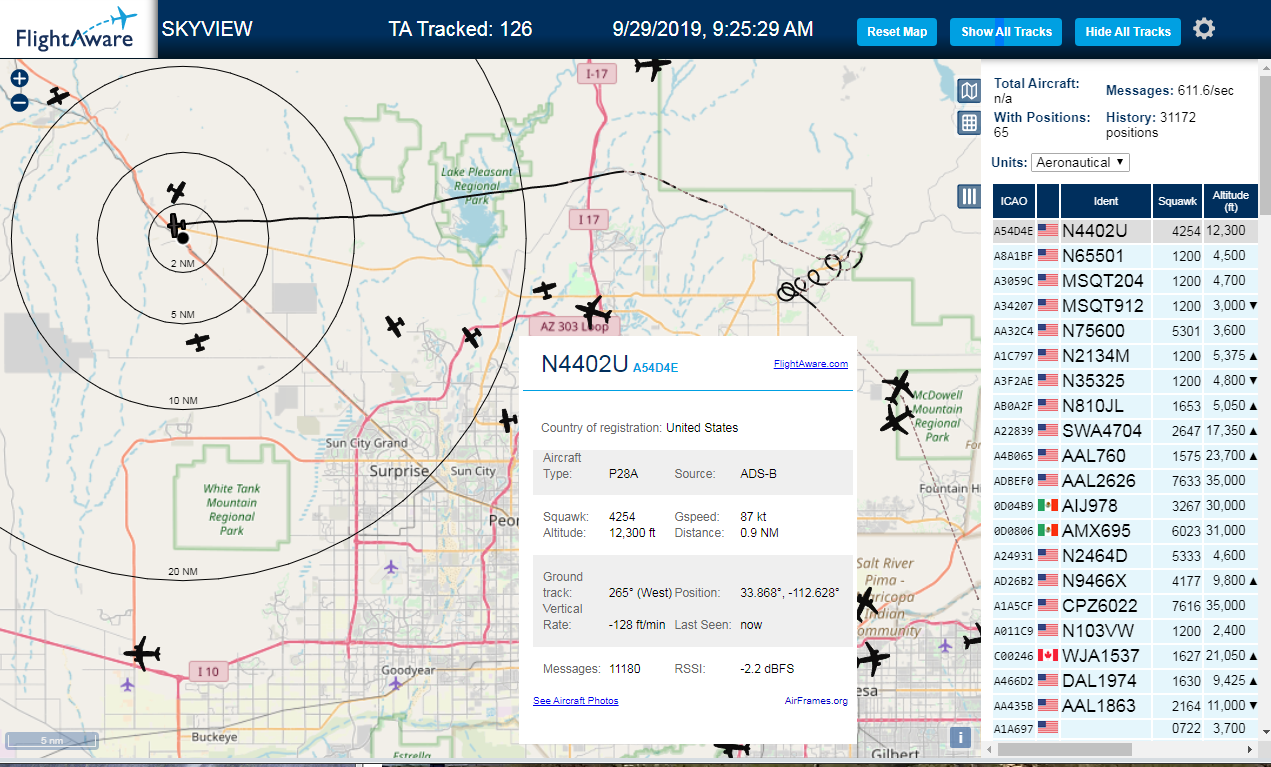Open the Units dropdown
1271x767 pixels.
click(1081, 162)
